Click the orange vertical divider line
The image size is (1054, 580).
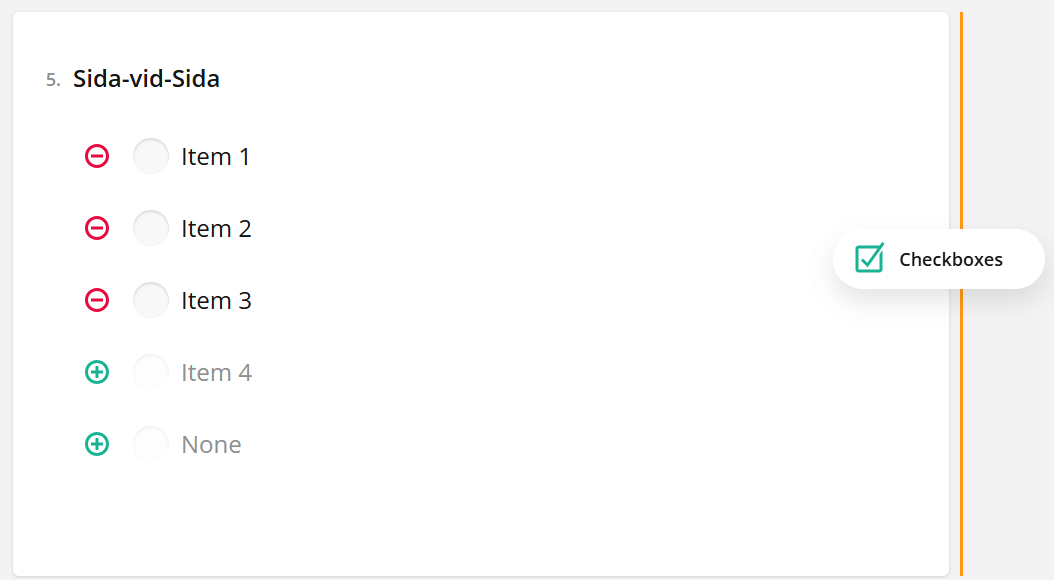pos(962,290)
